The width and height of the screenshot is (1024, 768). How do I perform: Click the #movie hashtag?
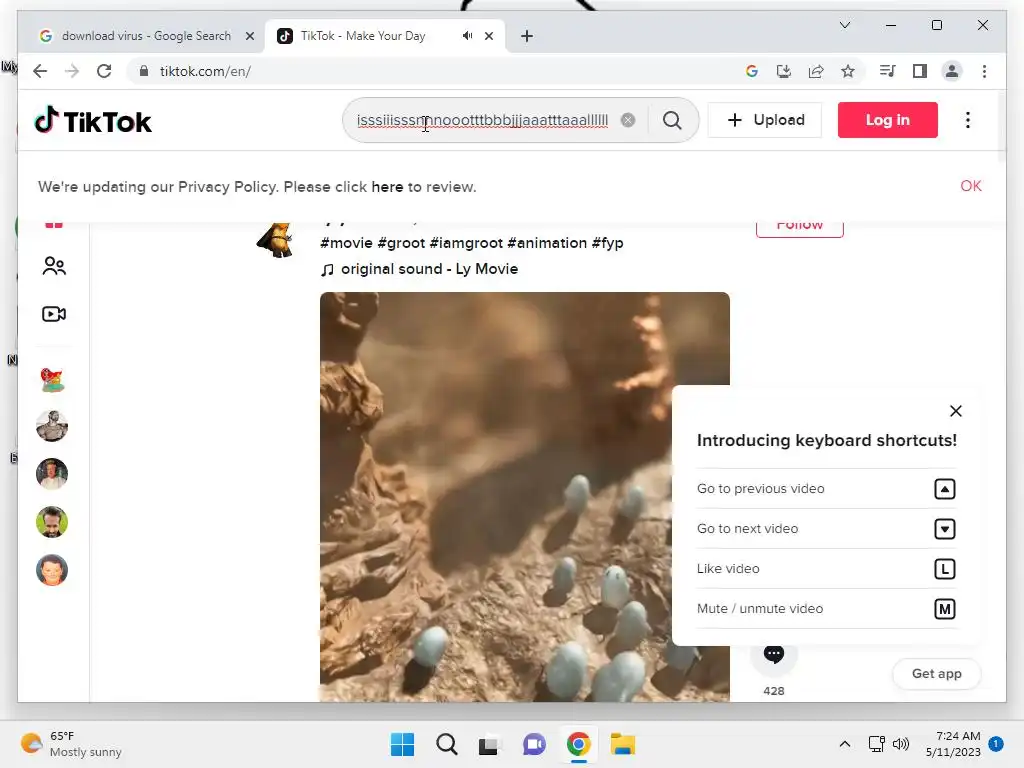tap(346, 243)
